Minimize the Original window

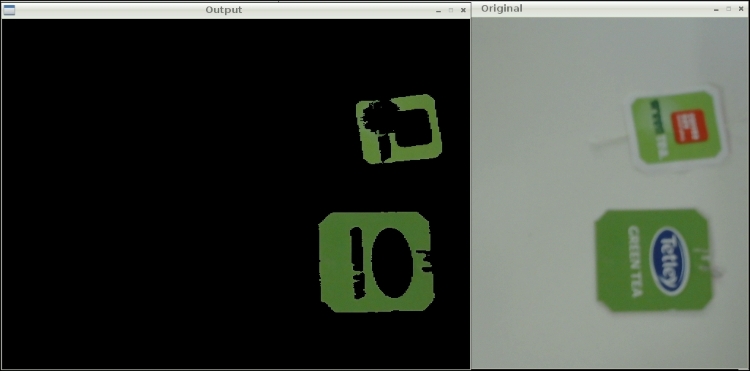coord(716,9)
